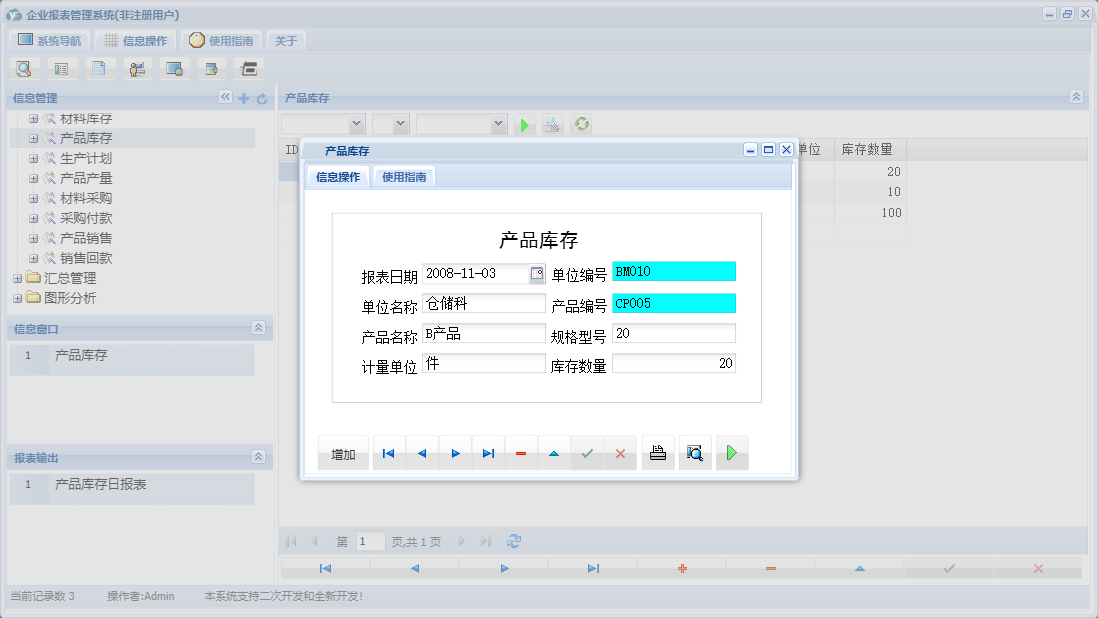Image resolution: width=1098 pixels, height=618 pixels.
Task: Click the blank document toolbar icon
Action: pyautogui.click(x=99, y=69)
